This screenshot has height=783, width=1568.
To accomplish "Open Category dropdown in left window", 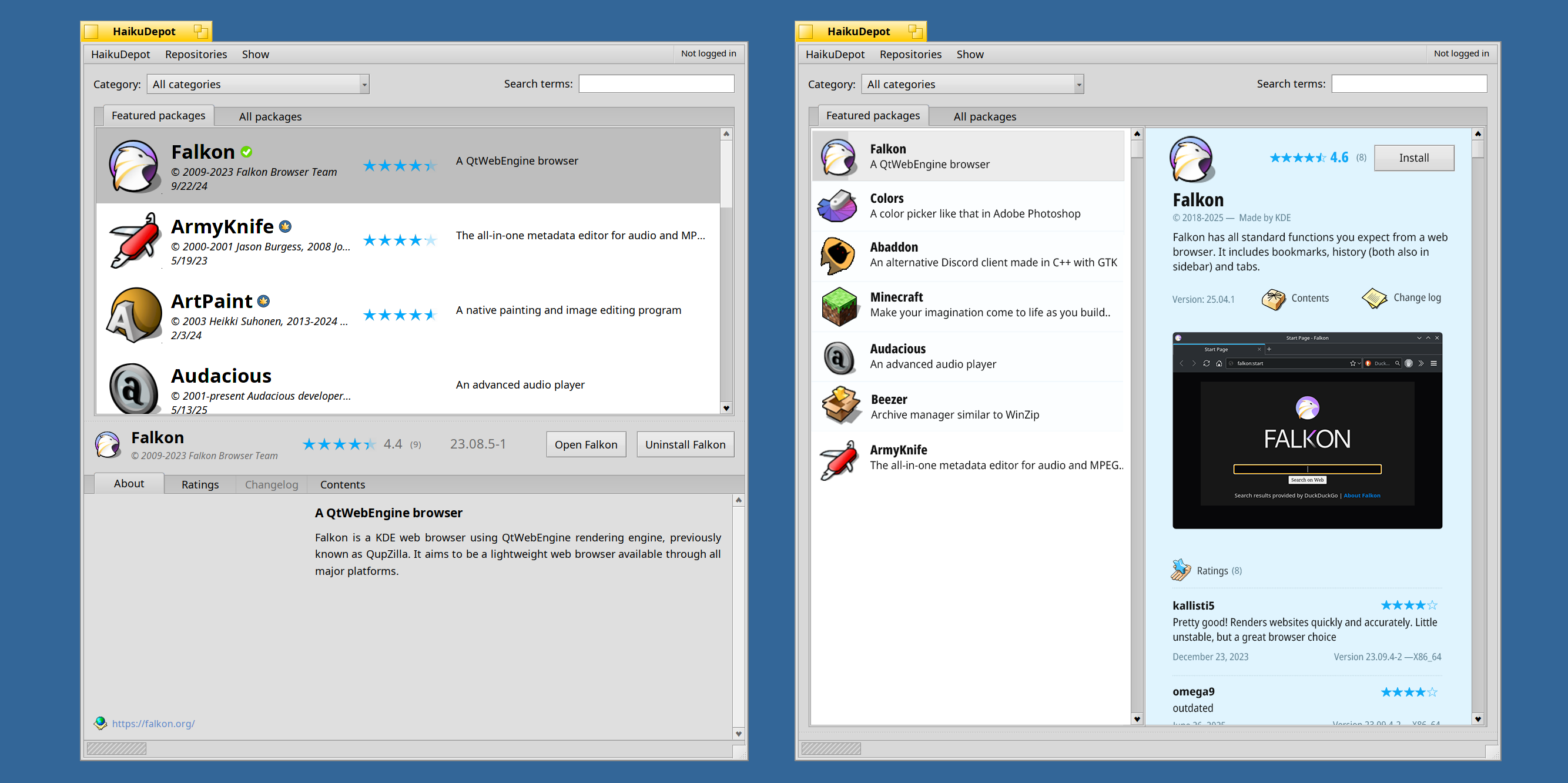I will (x=257, y=84).
